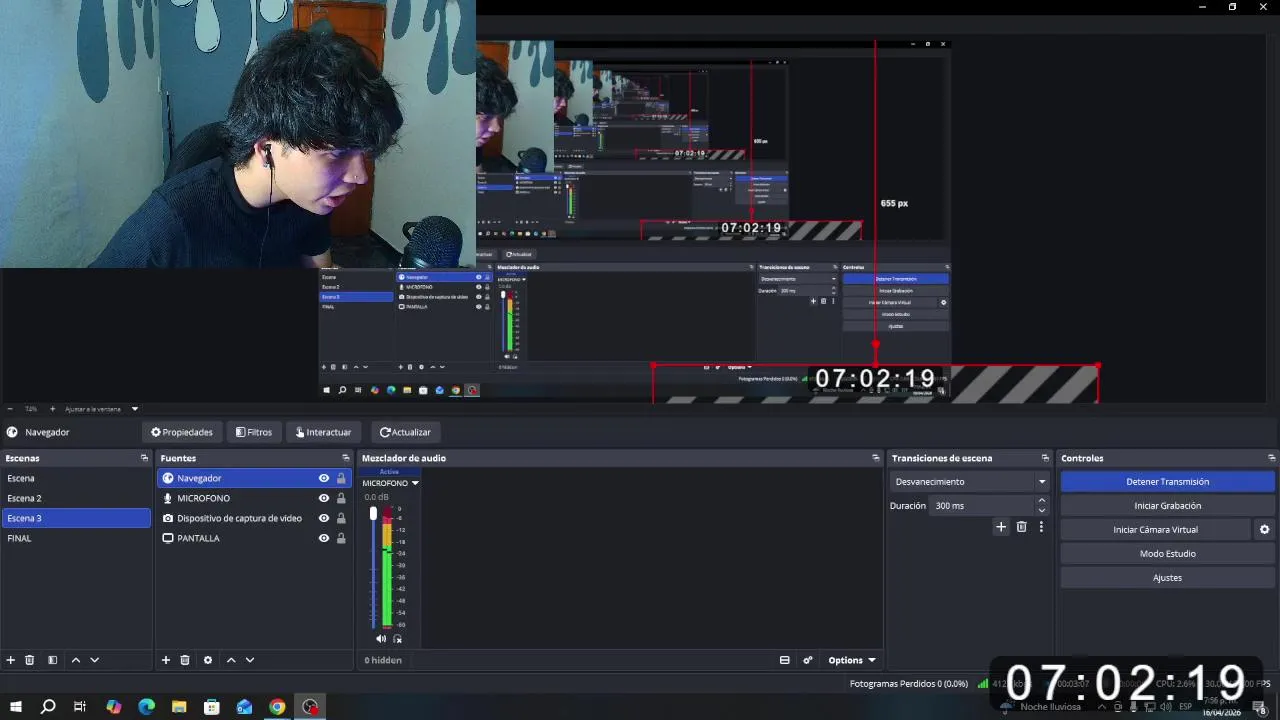This screenshot has height=720, width=1280.
Task: Open Windows Start menu
Action: click(x=16, y=707)
